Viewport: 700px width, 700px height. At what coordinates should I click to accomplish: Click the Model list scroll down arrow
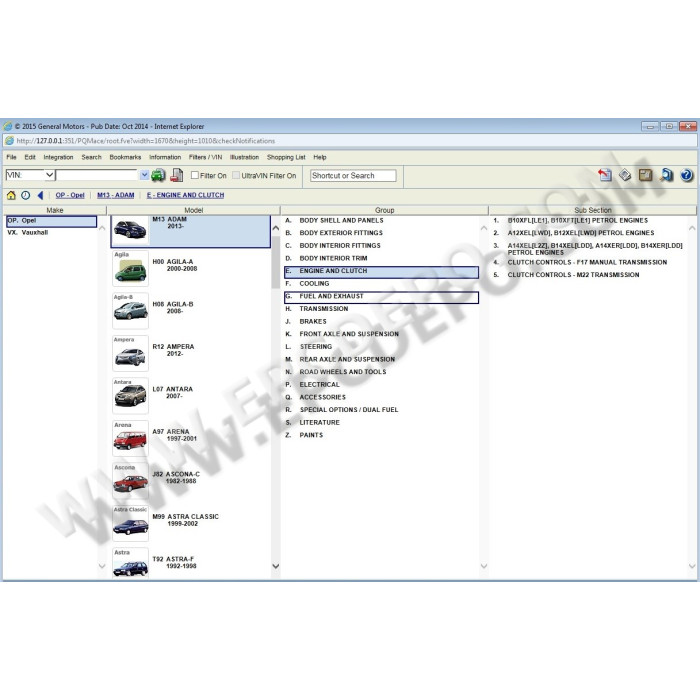click(275, 566)
